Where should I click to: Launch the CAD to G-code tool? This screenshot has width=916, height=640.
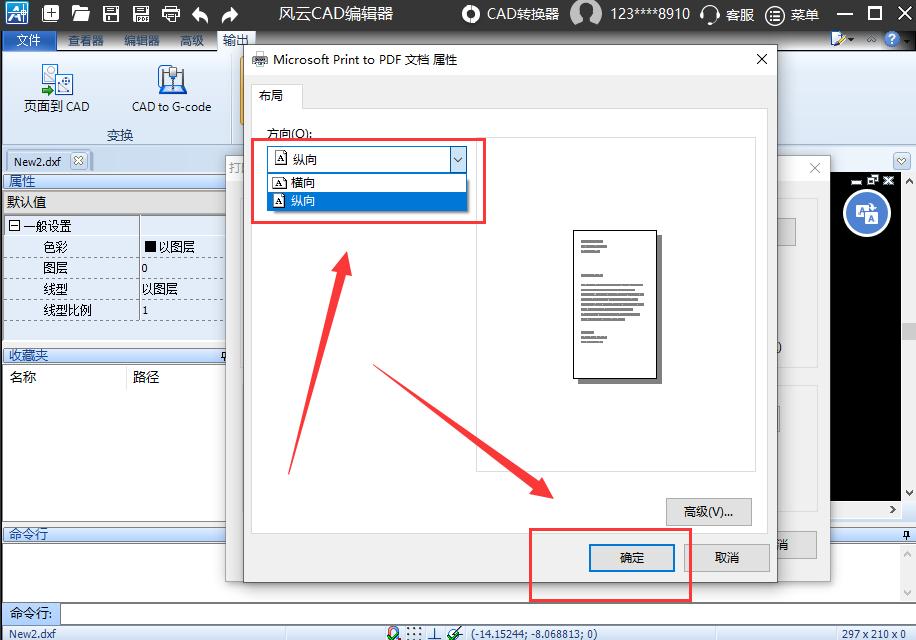pos(171,88)
